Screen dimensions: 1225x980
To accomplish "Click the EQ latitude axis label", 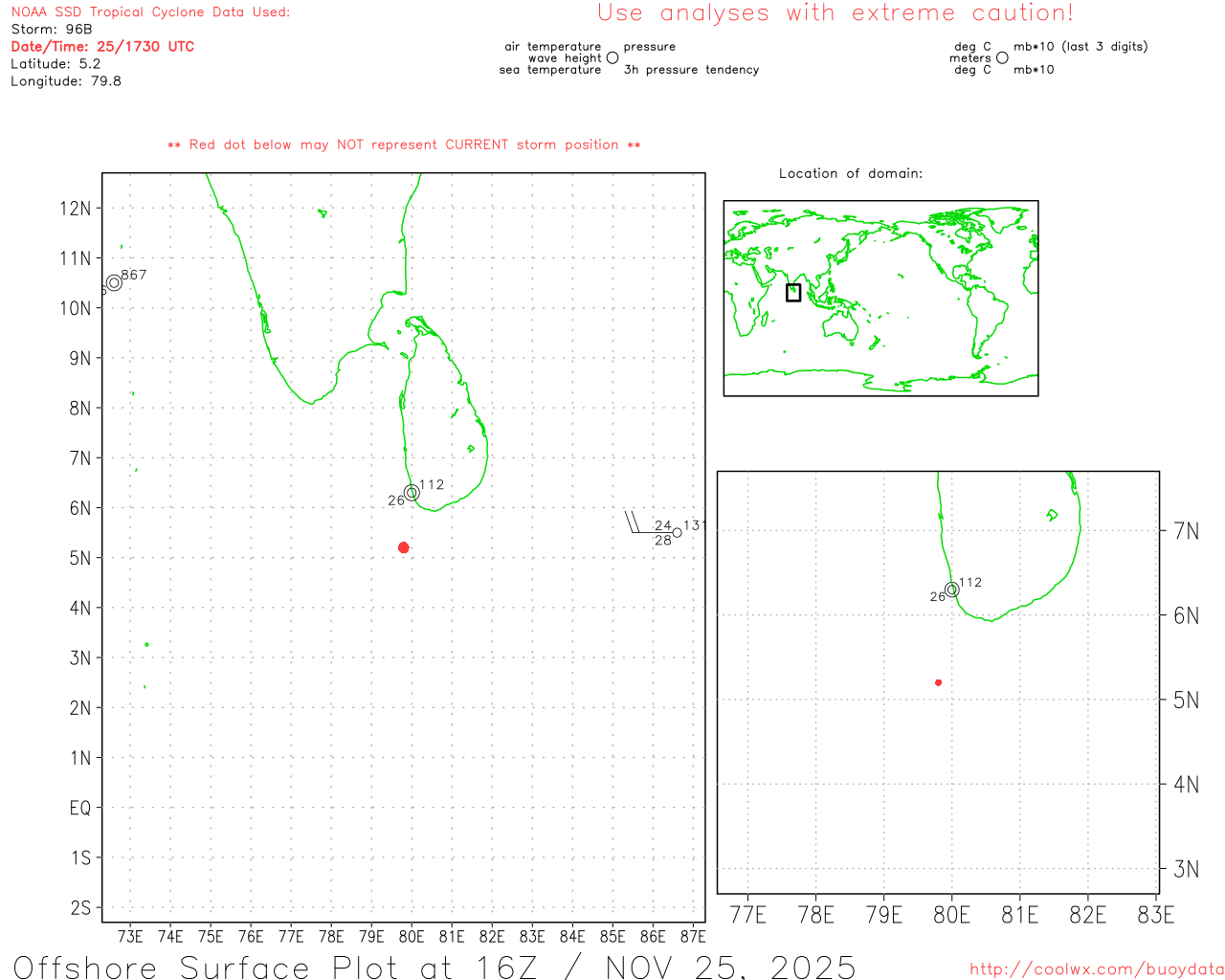I will pos(80,808).
